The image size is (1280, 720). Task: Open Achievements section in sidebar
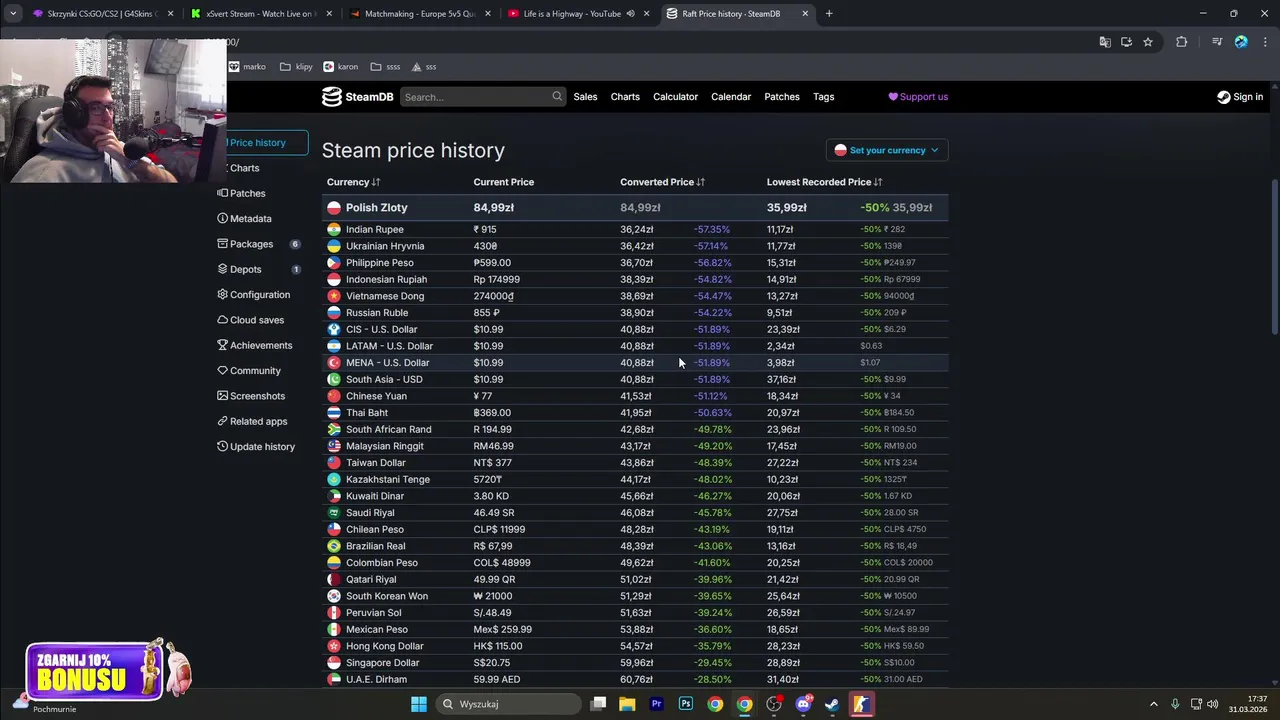click(x=256, y=345)
